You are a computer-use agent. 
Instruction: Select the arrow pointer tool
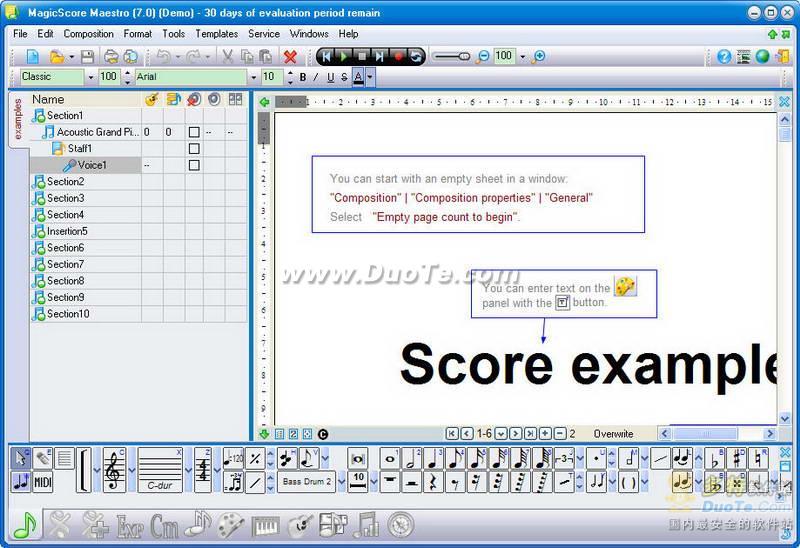click(20, 458)
